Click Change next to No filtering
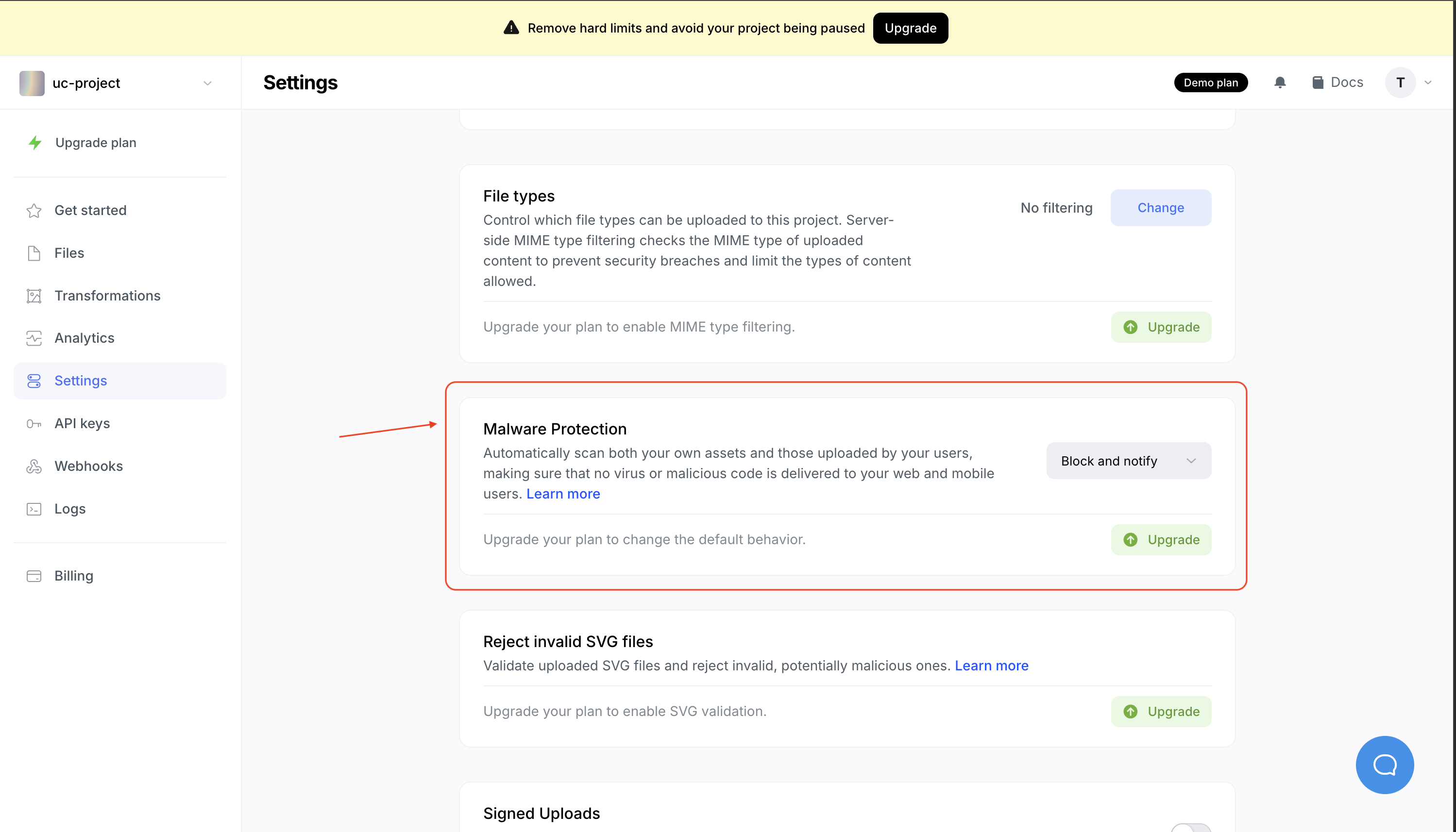1456x832 pixels. [x=1160, y=207]
